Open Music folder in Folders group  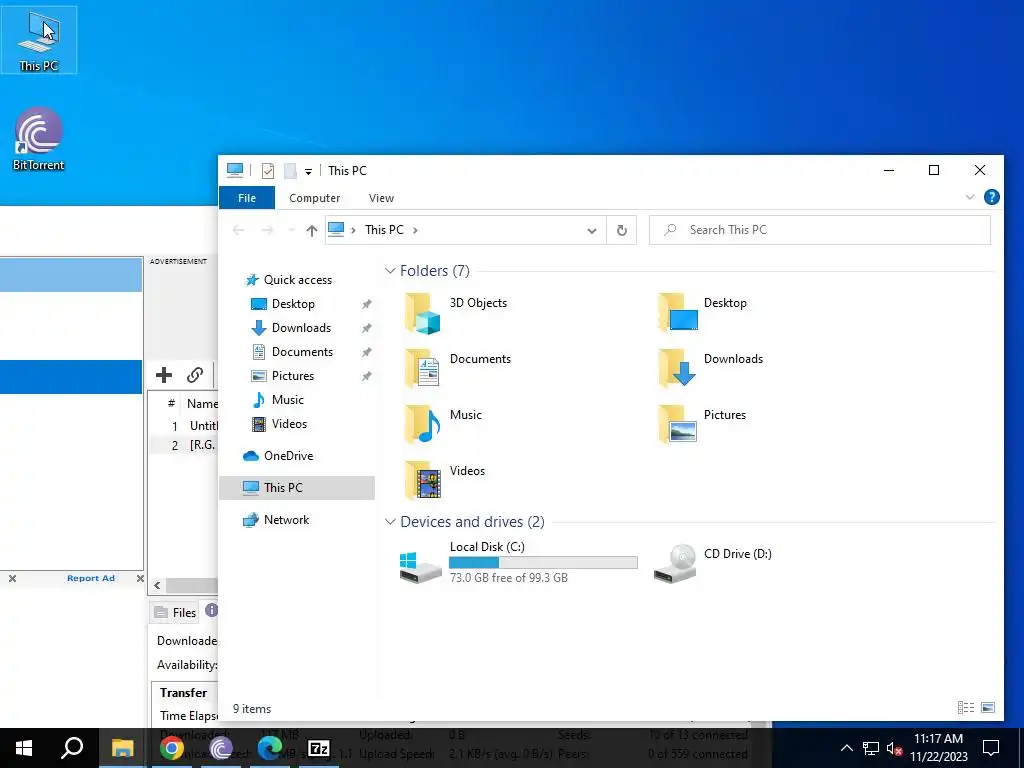pos(443,425)
